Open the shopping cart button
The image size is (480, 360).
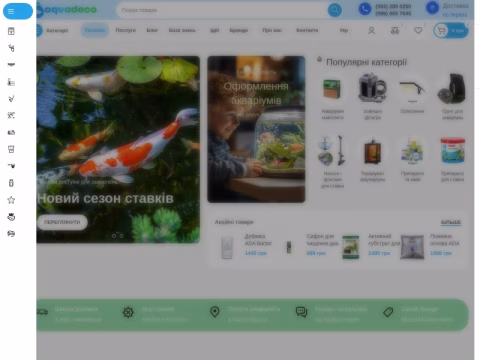(451, 31)
